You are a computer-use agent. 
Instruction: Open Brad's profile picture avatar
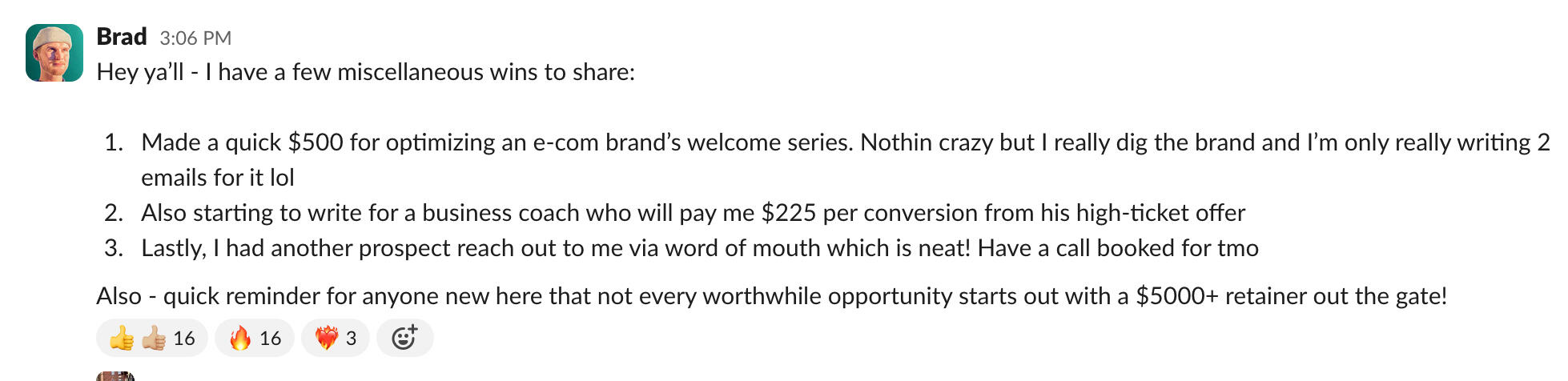tap(54, 53)
